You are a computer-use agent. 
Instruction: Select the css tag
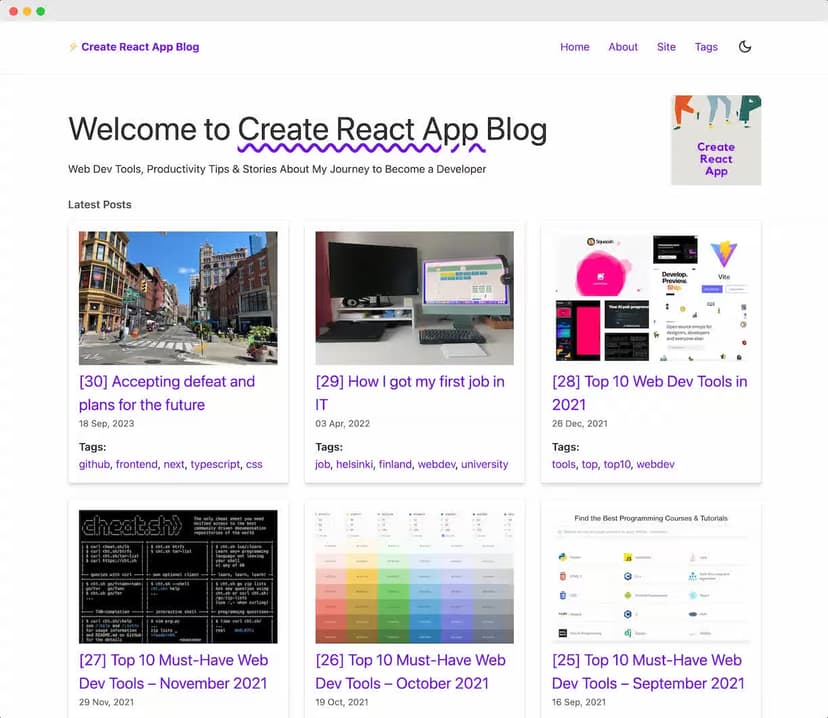(254, 464)
